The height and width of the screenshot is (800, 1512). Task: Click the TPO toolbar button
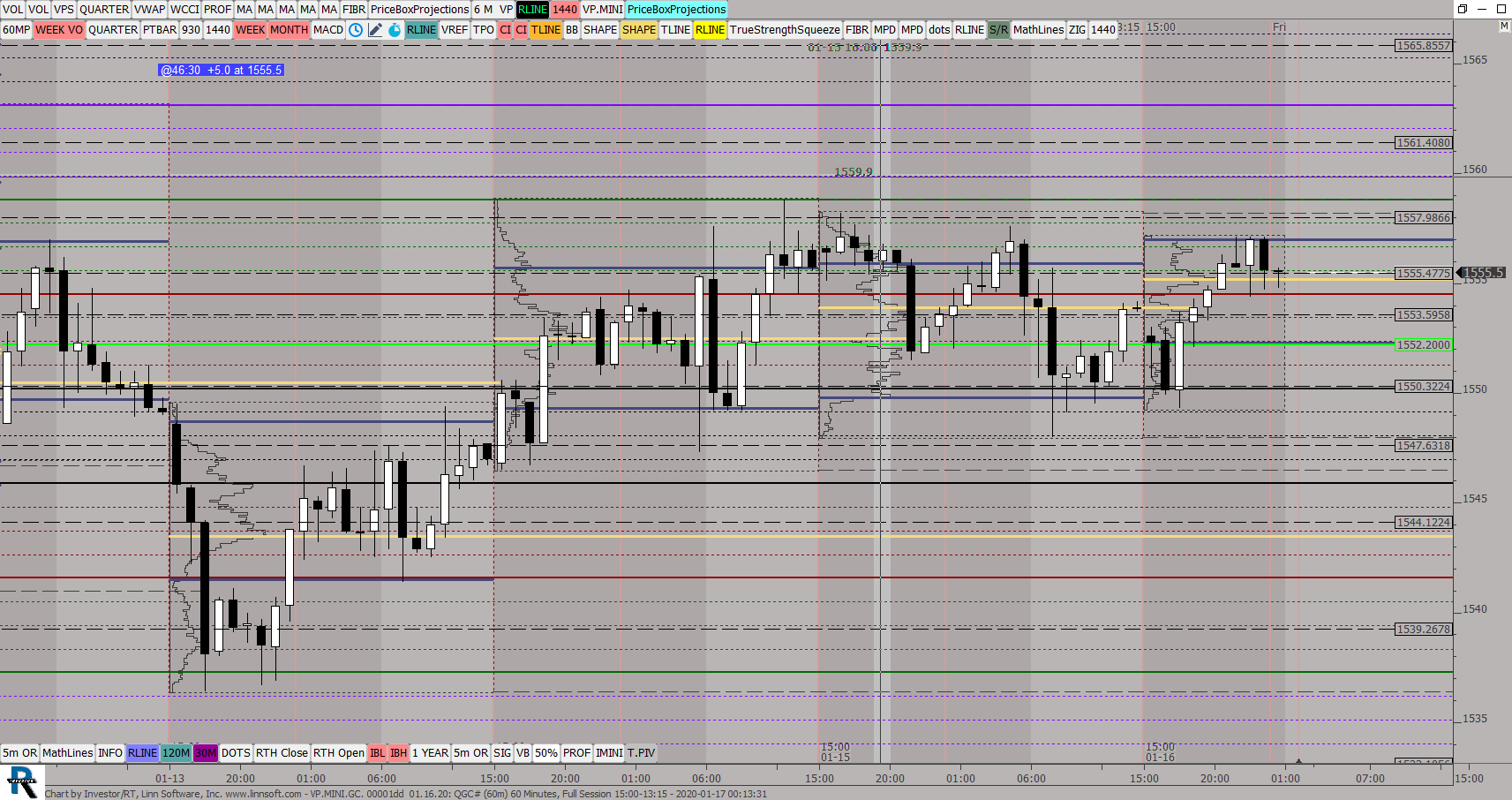[484, 30]
